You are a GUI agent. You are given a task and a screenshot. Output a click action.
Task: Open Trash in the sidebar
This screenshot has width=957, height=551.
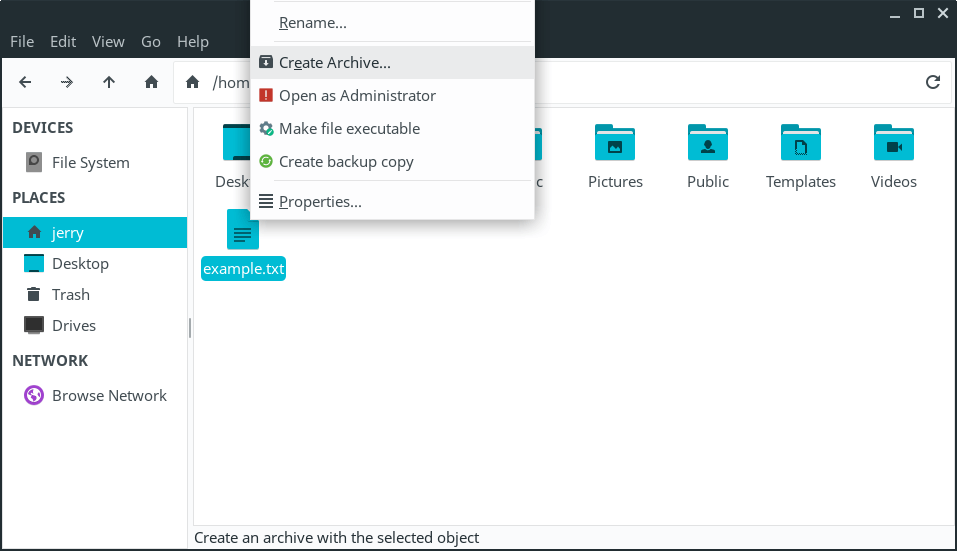(70, 295)
